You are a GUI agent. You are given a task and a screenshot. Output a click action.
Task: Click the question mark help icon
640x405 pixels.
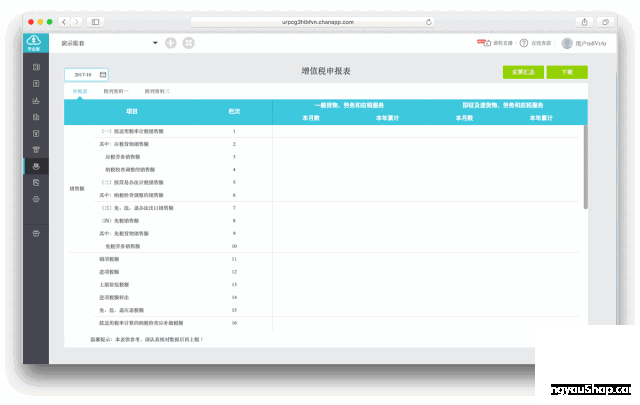click(x=524, y=43)
